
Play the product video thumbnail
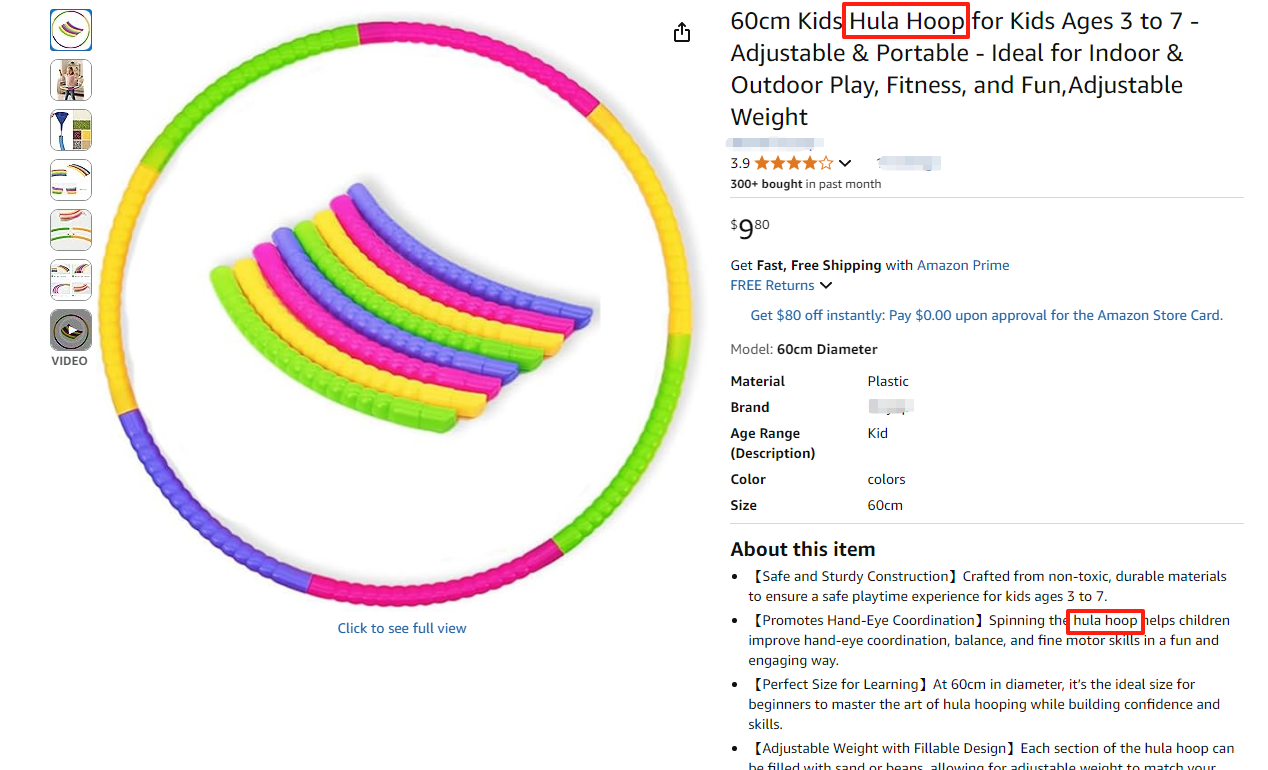[71, 330]
